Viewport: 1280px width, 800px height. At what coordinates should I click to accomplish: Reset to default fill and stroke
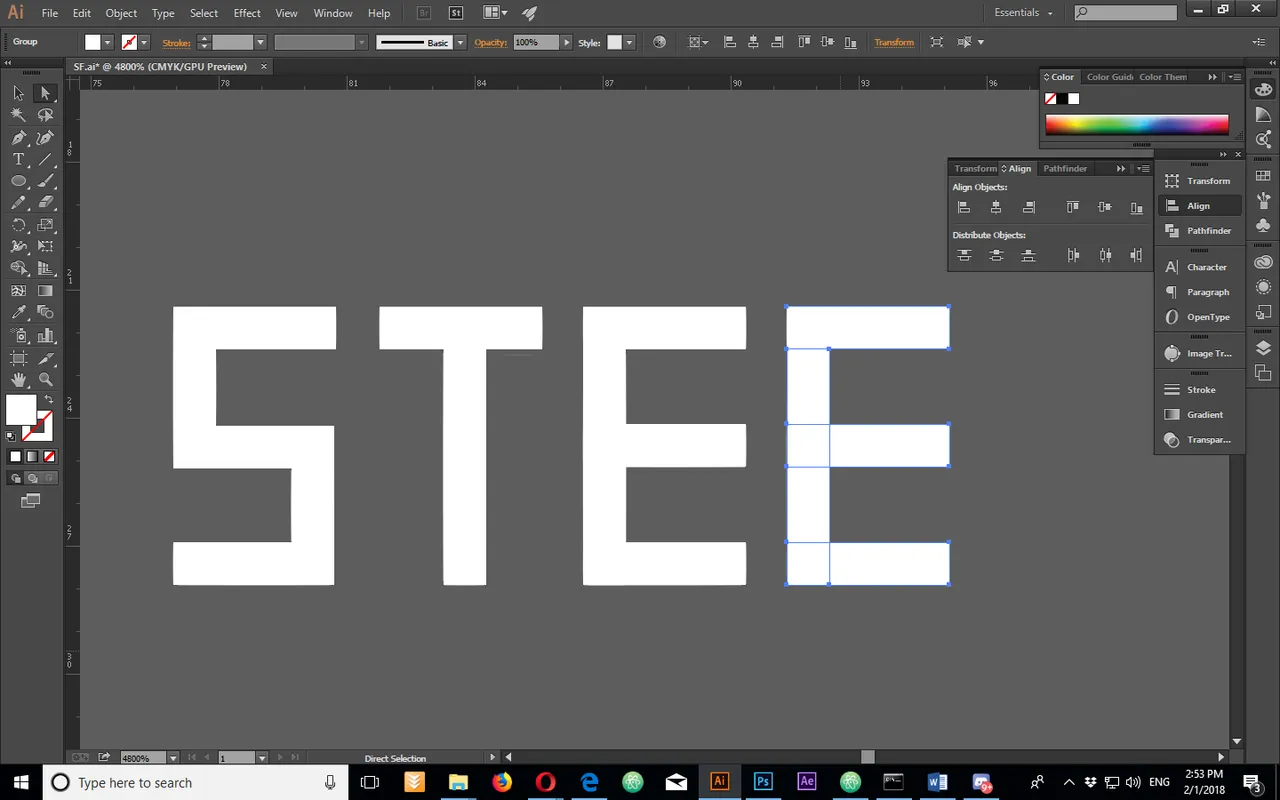[x=10, y=437]
